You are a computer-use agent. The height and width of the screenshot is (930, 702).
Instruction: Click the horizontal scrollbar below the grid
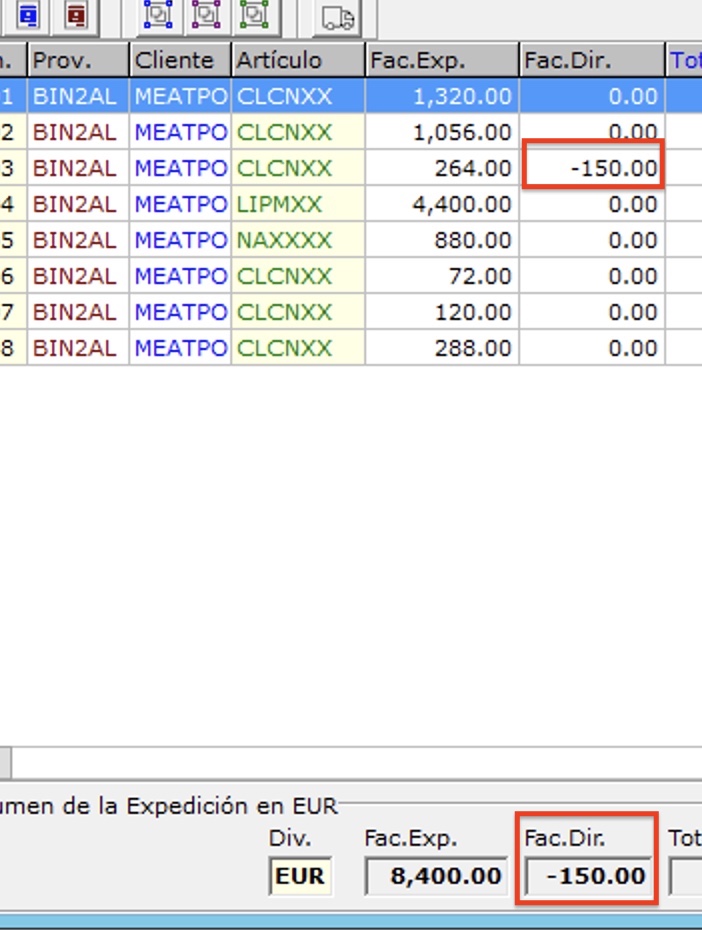[x=350, y=763]
